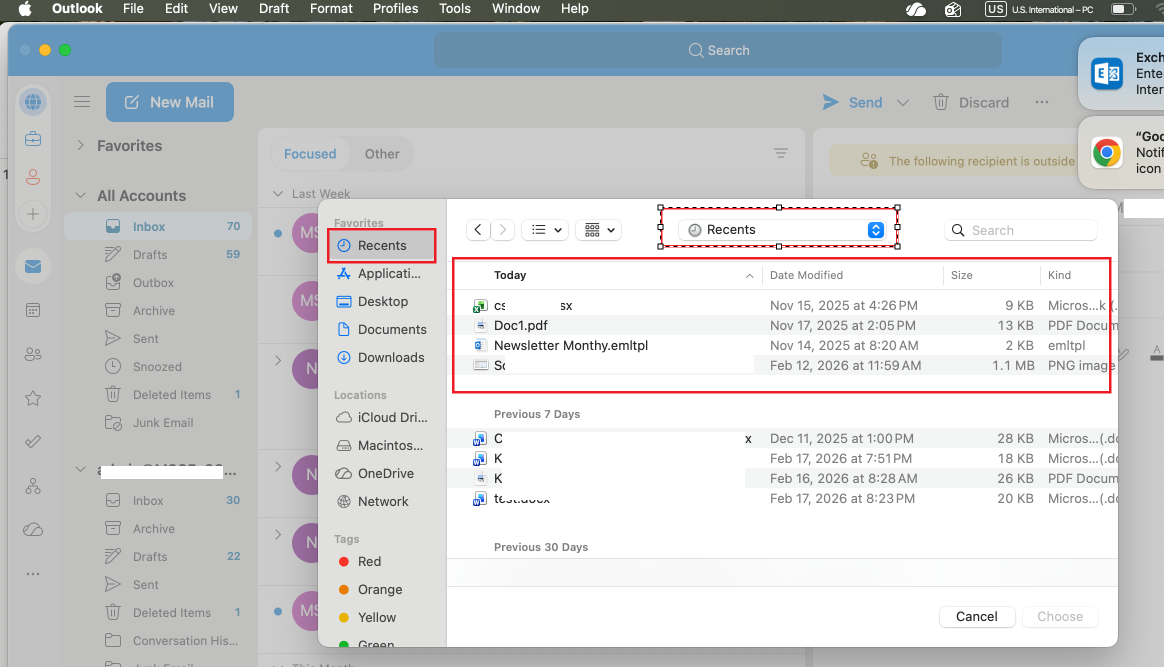The width and height of the screenshot is (1164, 667).
Task: Click the Outlook Search field
Action: tap(718, 50)
